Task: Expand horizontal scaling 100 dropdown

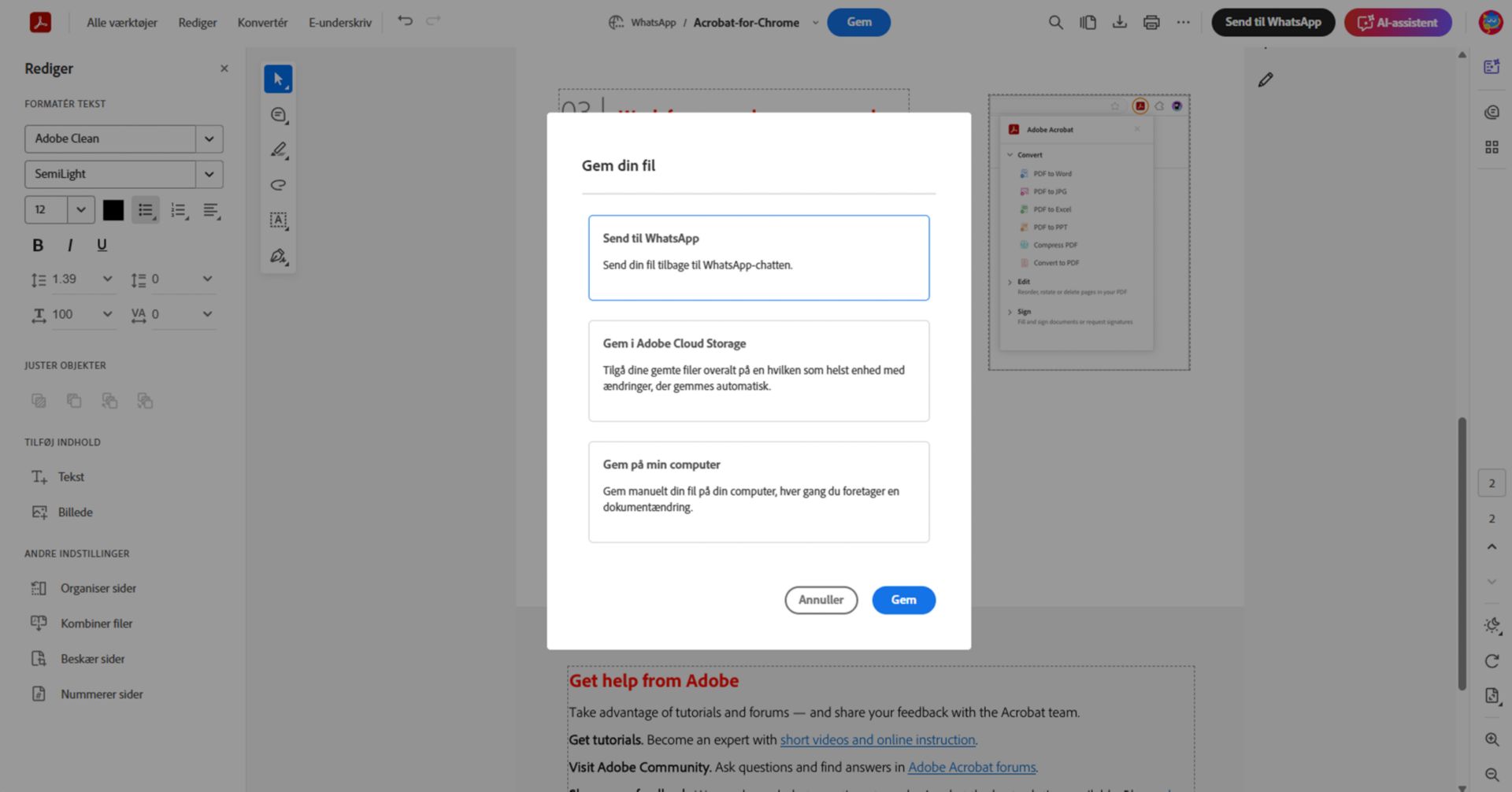Action: [x=108, y=314]
